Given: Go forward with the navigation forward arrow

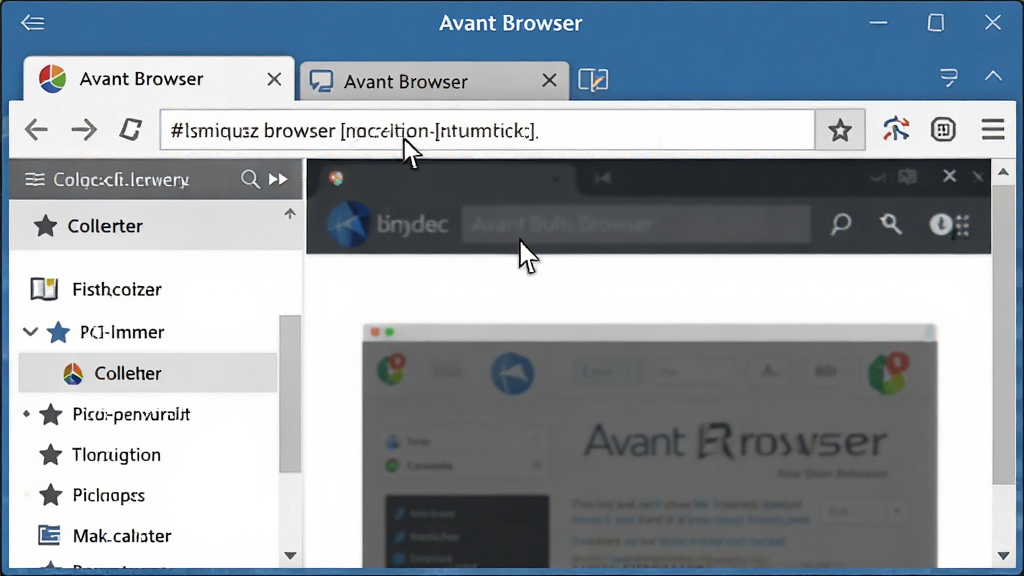Looking at the screenshot, I should pos(84,129).
